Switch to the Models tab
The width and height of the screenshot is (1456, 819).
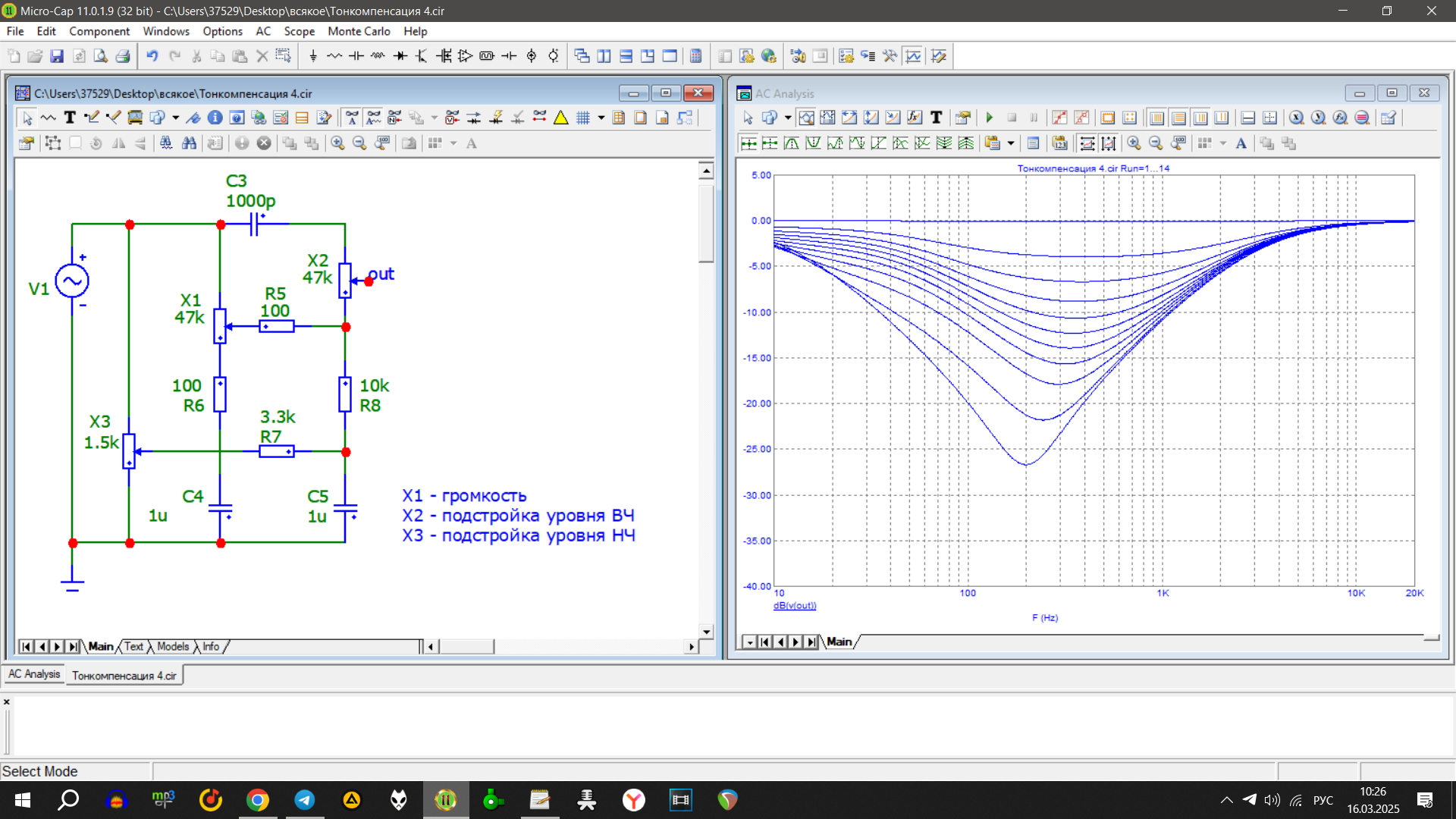click(173, 647)
